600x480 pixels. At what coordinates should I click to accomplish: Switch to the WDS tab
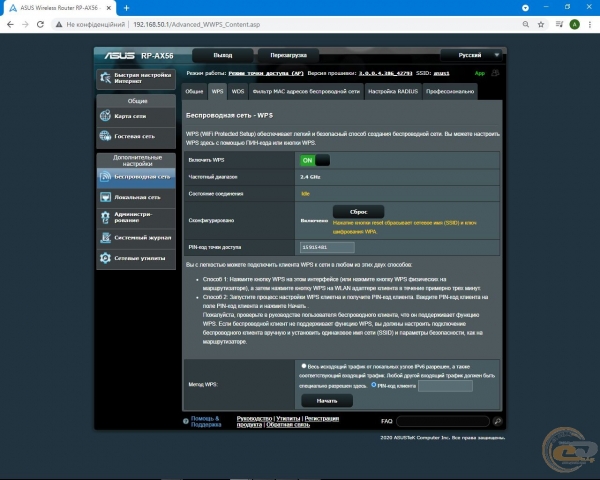238,91
